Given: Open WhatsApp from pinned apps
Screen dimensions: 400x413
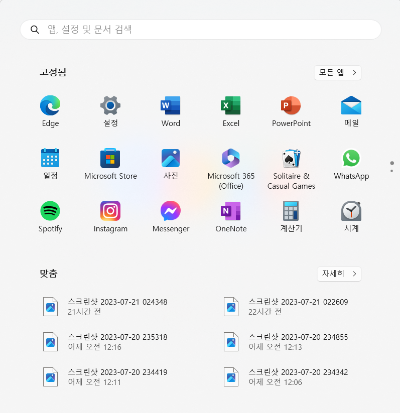Looking at the screenshot, I should pos(351,164).
